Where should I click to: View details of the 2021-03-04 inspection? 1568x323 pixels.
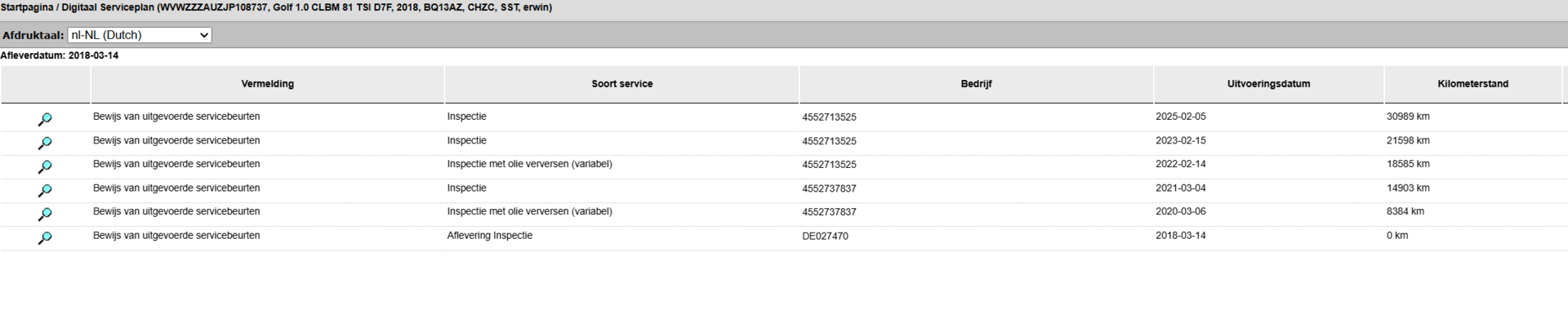coord(45,190)
